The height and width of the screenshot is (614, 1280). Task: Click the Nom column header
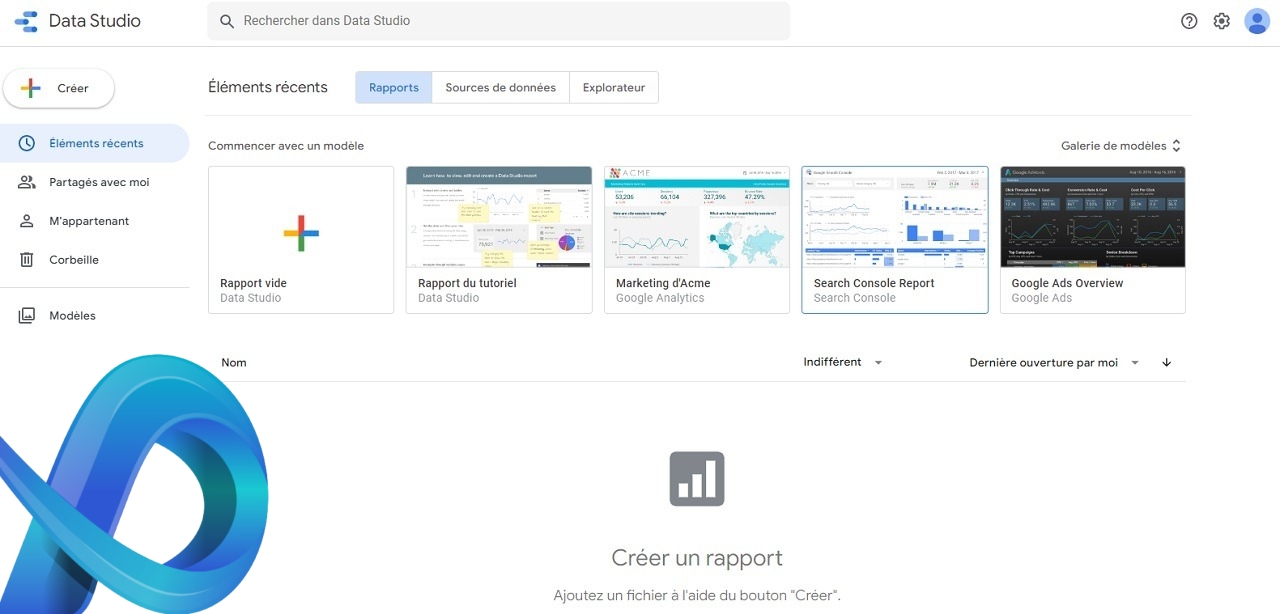pyautogui.click(x=234, y=363)
